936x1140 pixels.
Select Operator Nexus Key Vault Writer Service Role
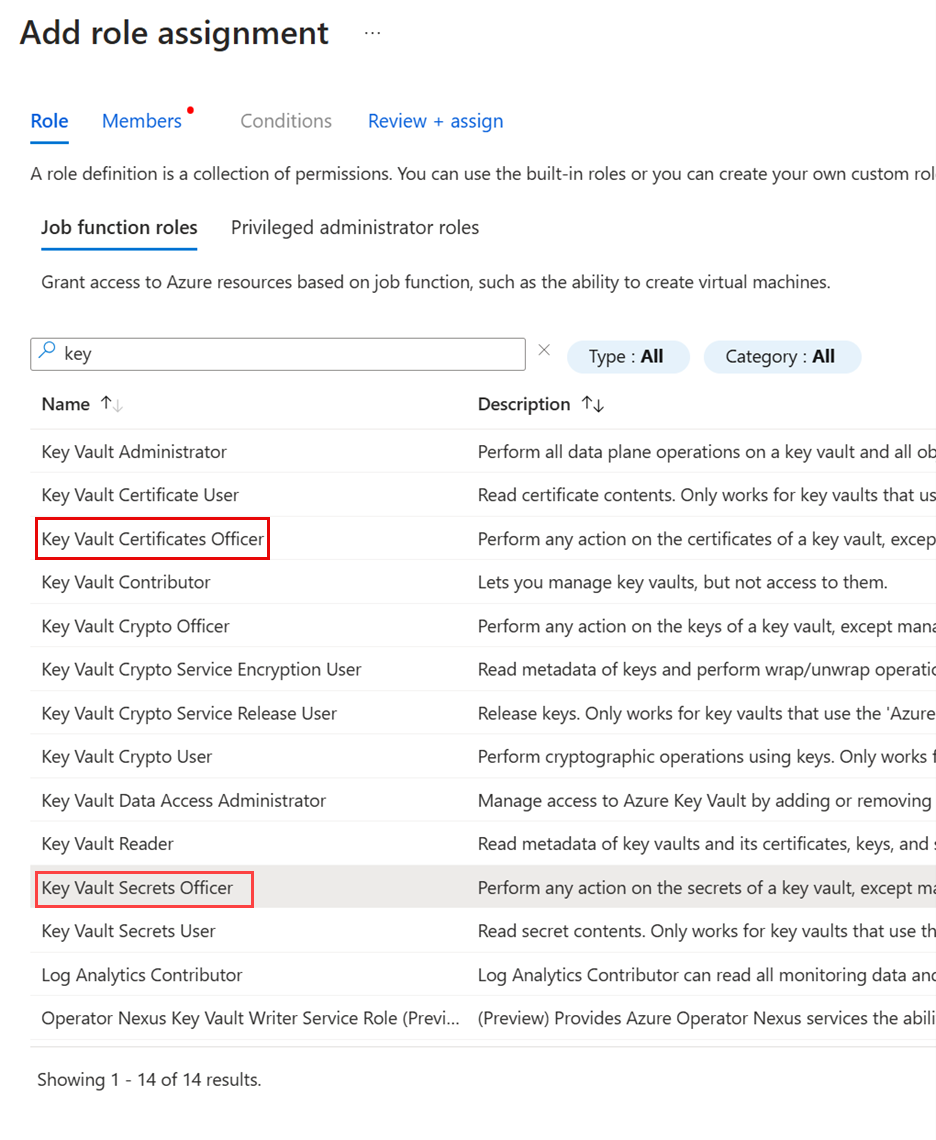pyautogui.click(x=250, y=1019)
